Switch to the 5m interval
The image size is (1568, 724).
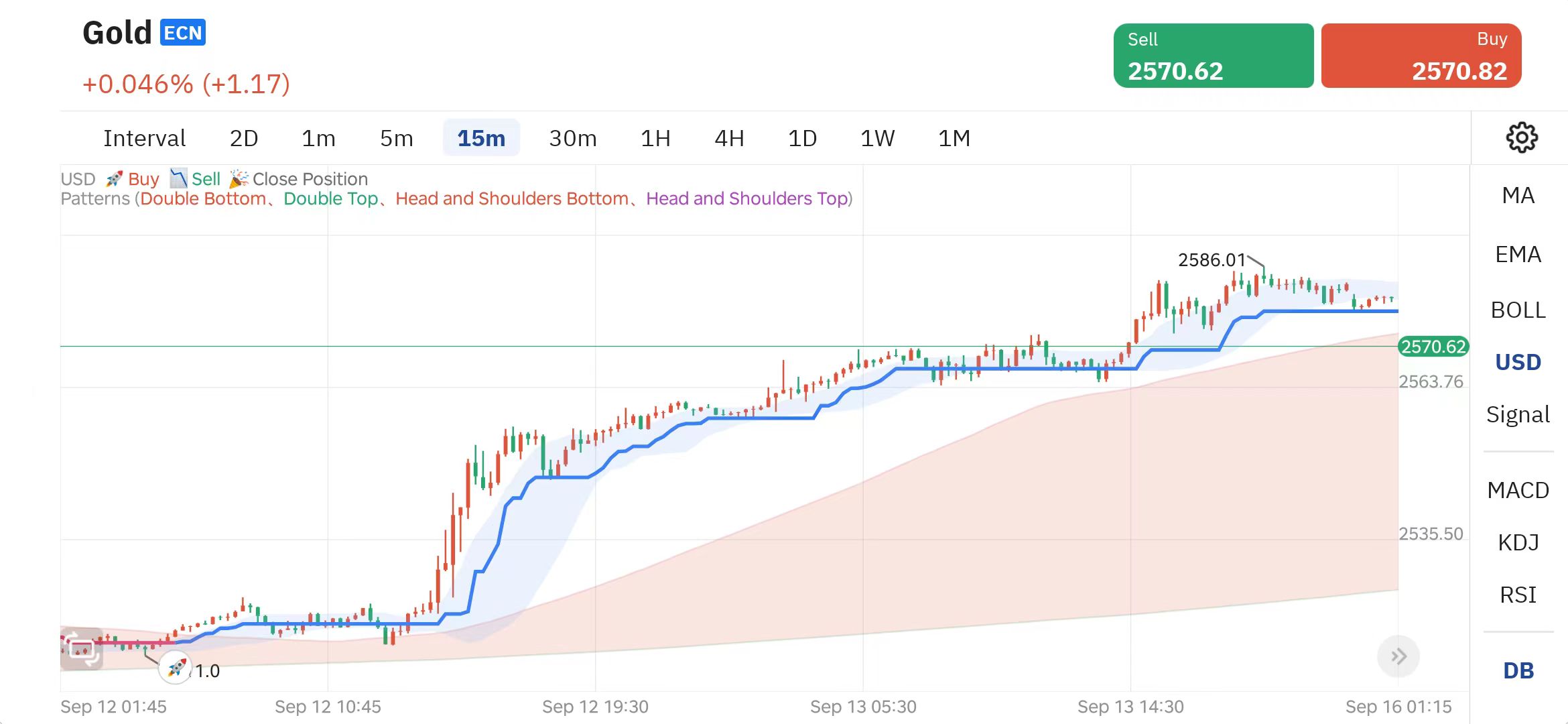click(396, 138)
